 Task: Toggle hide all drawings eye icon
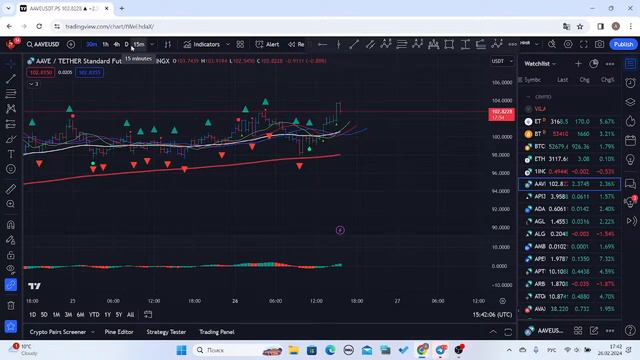coord(11,269)
